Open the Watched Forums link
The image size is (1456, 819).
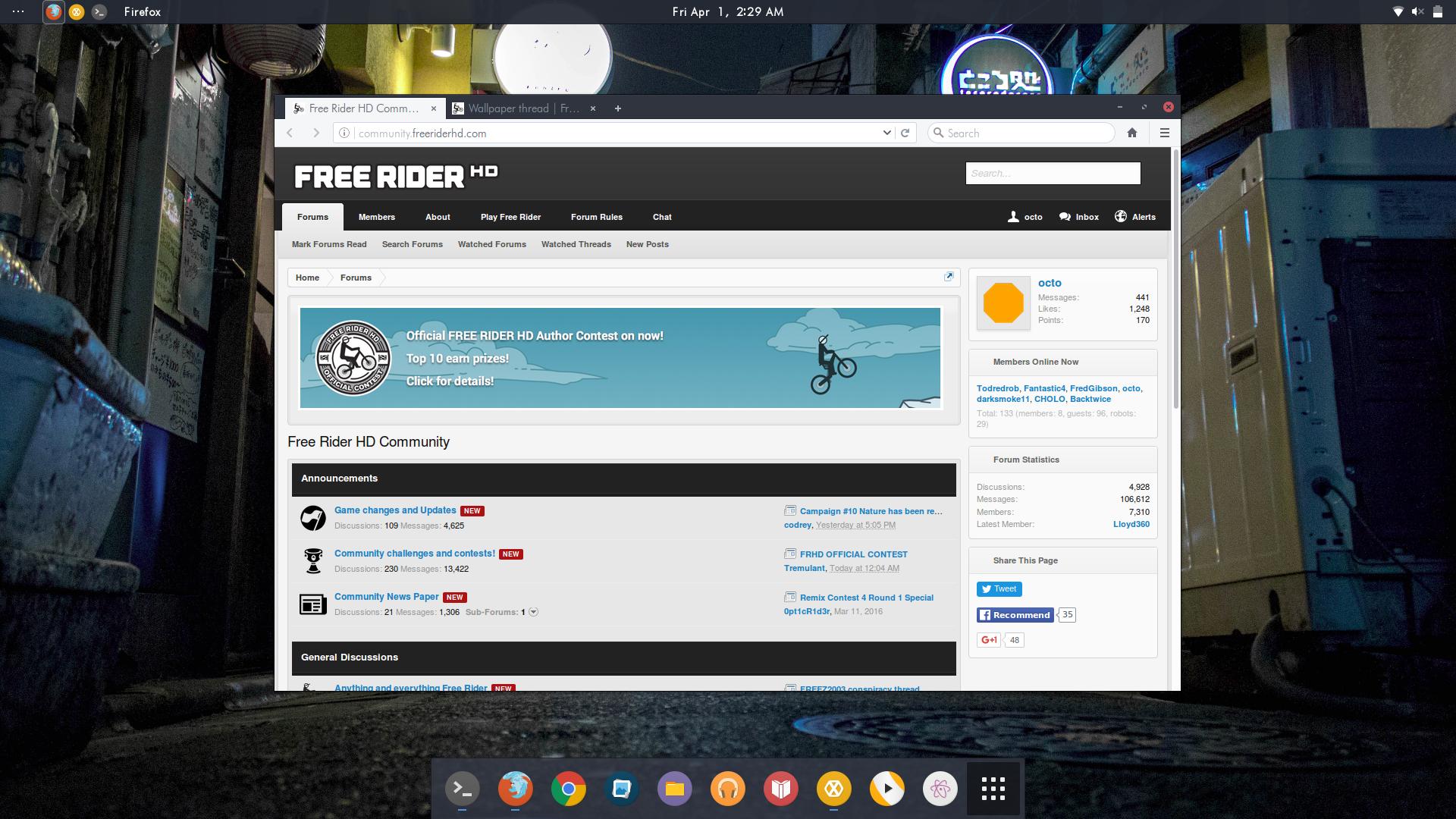(492, 244)
